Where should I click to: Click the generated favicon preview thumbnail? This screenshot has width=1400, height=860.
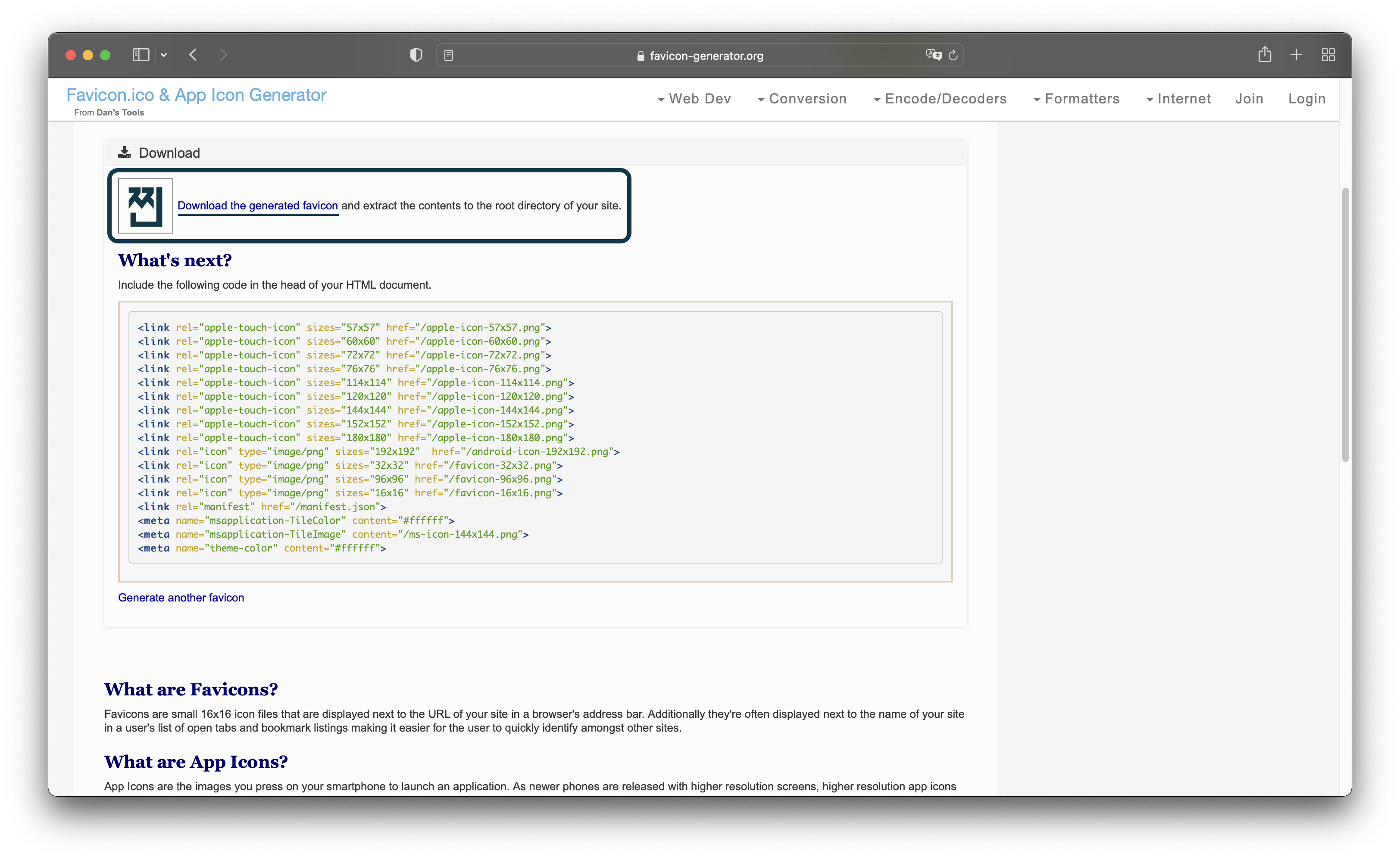click(146, 206)
